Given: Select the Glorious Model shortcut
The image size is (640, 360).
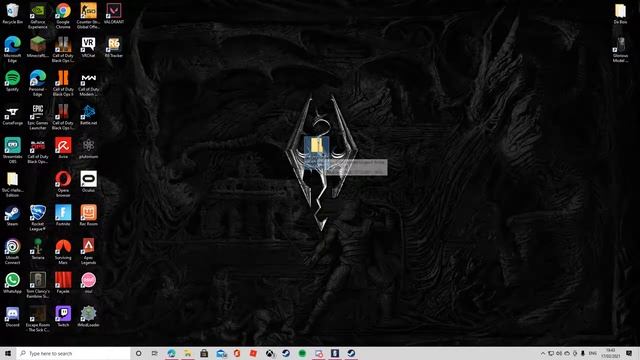Looking at the screenshot, I should point(620,50).
